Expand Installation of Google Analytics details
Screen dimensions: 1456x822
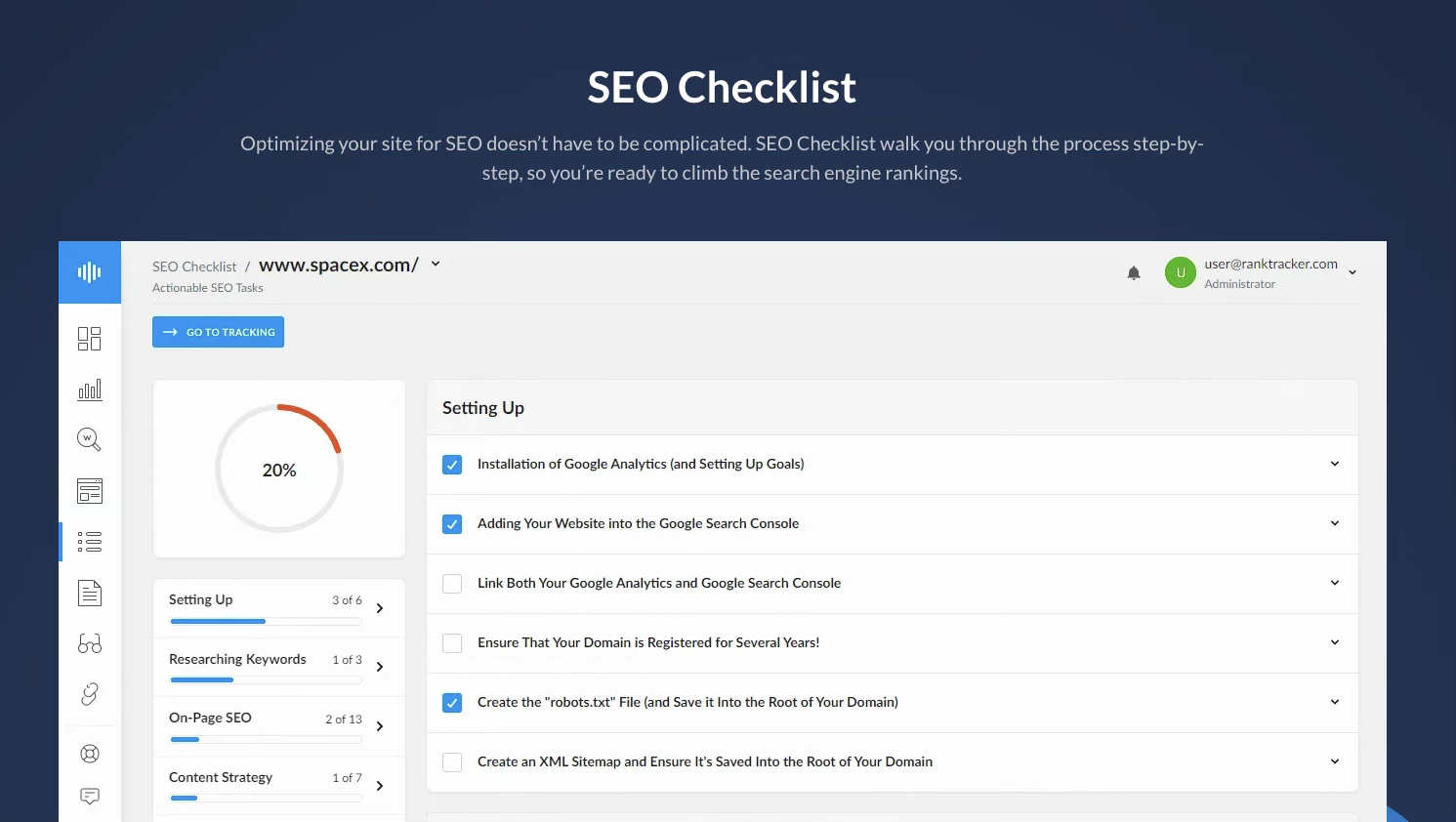1335,464
